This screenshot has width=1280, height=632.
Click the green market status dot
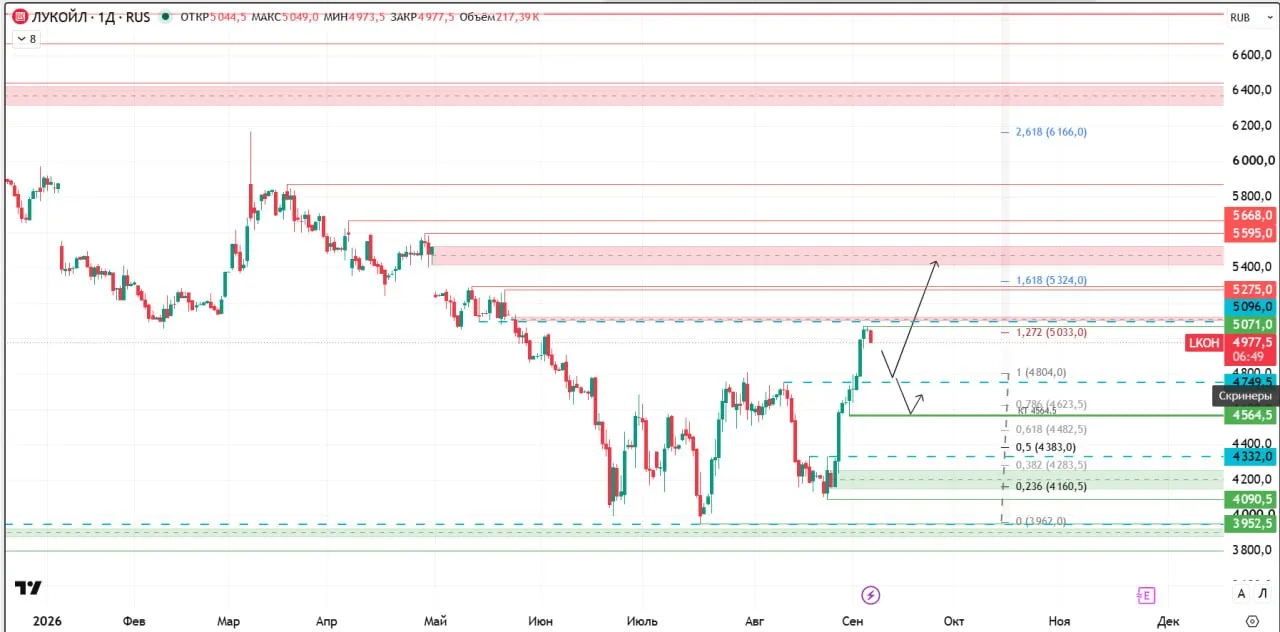click(x=166, y=17)
